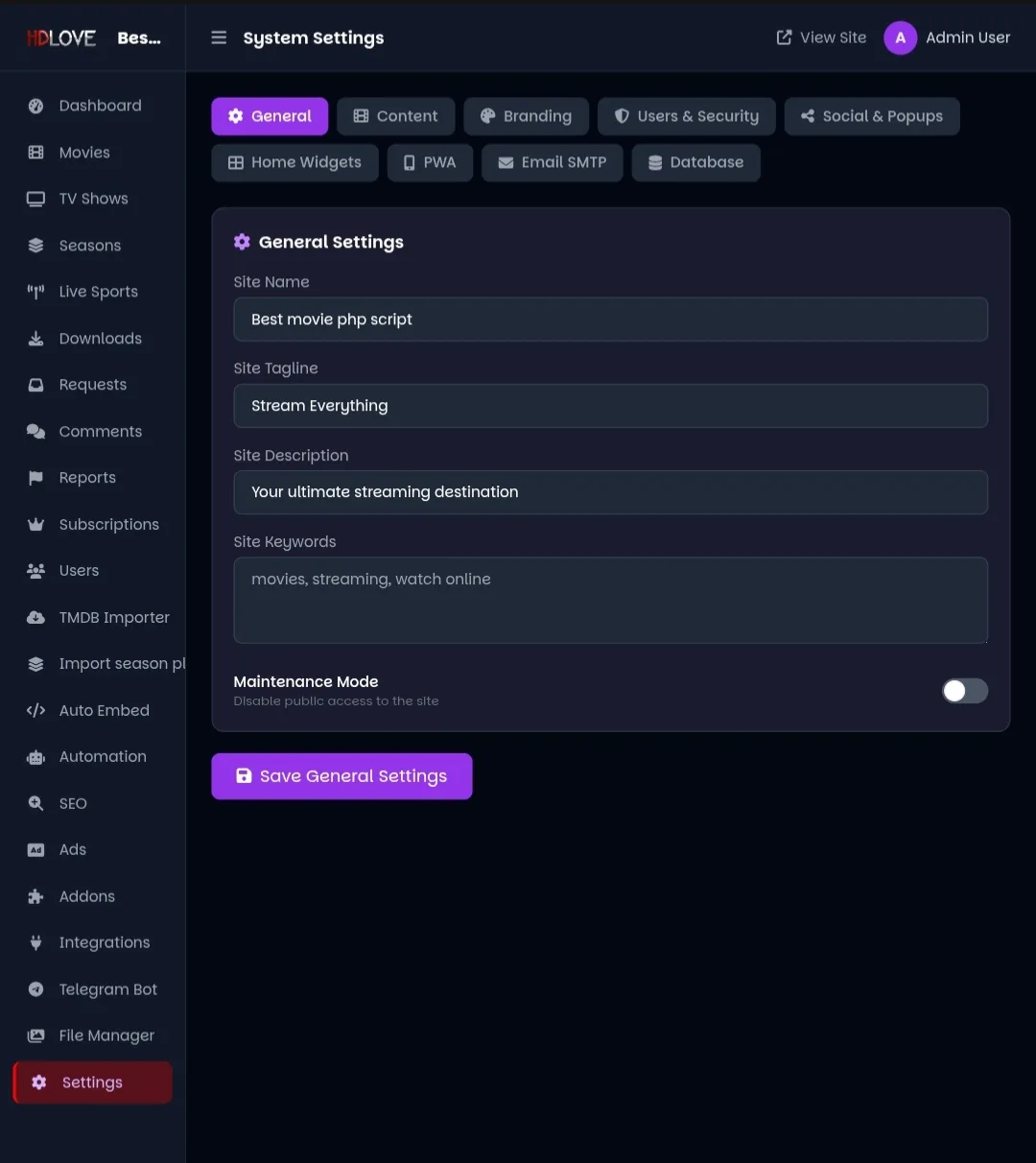1036x1163 pixels.
Task: Select the Movies sidebar icon
Action: tap(35, 152)
